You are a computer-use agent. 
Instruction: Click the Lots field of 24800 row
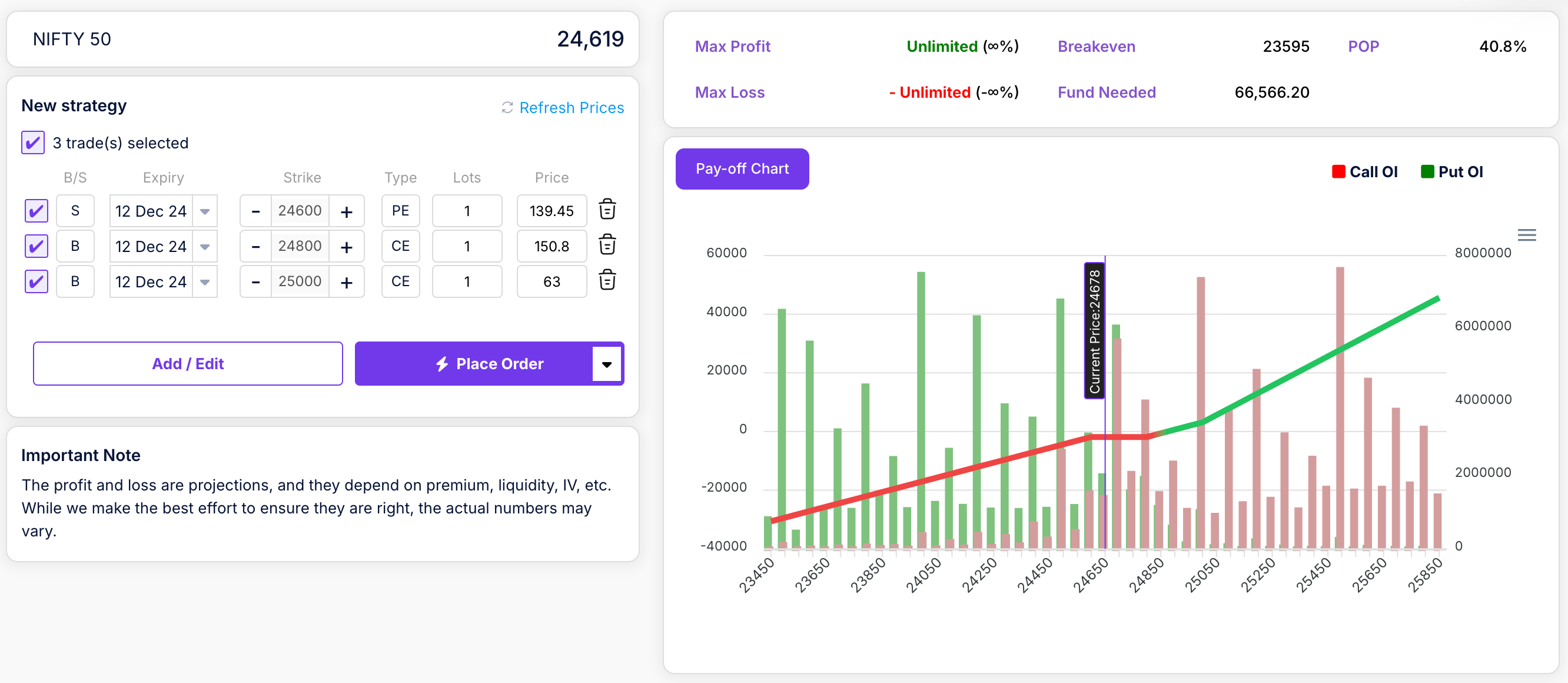pos(467,246)
